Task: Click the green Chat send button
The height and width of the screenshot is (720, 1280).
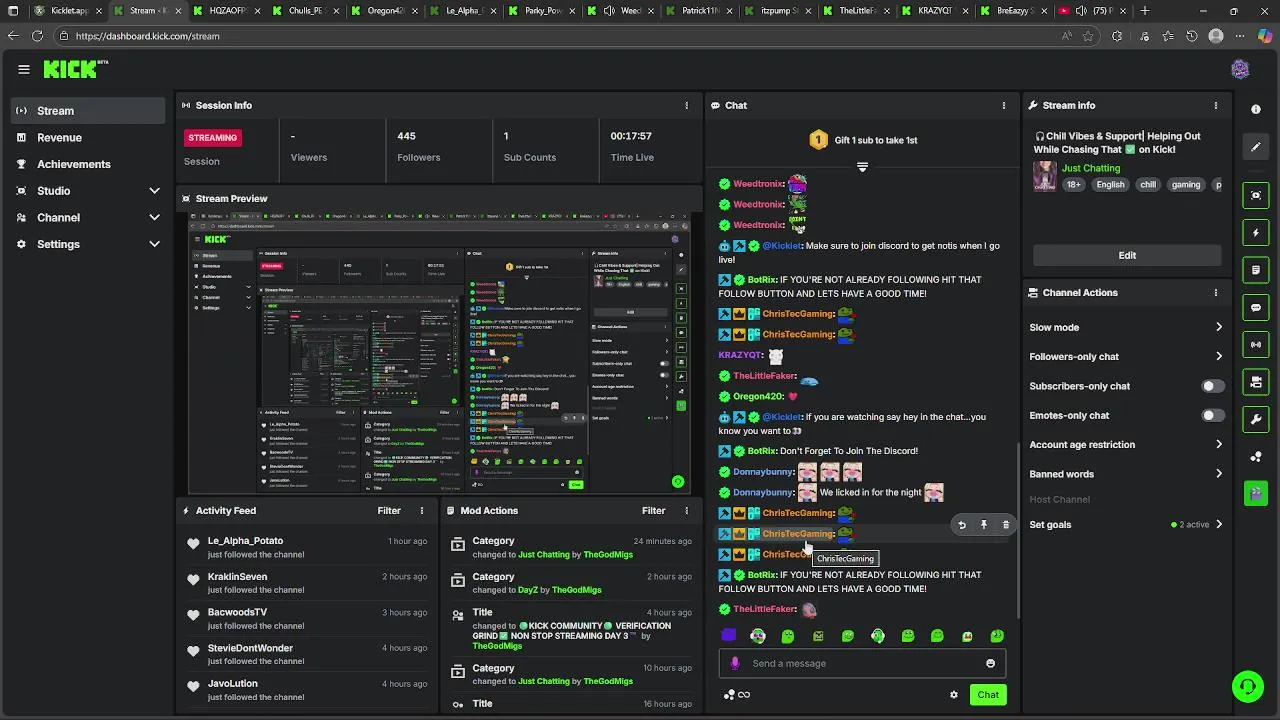Action: click(988, 695)
